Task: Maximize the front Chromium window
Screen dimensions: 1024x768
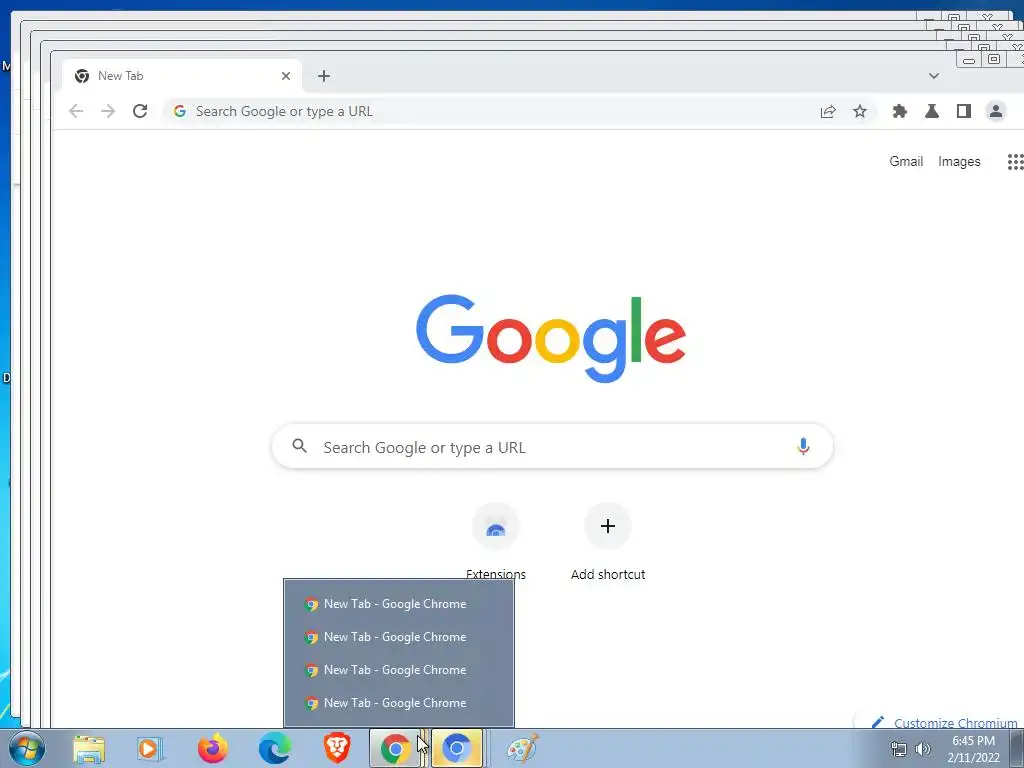Action: (994, 59)
